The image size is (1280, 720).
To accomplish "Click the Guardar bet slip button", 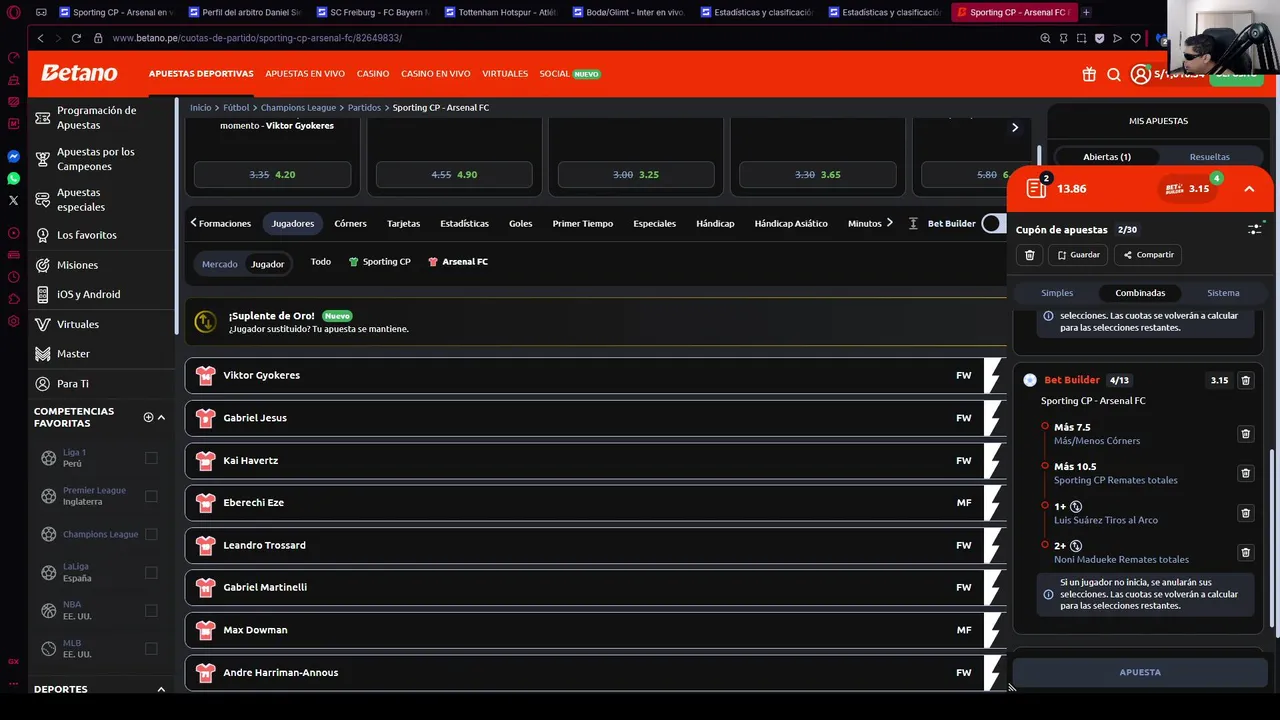I will 1078,255.
